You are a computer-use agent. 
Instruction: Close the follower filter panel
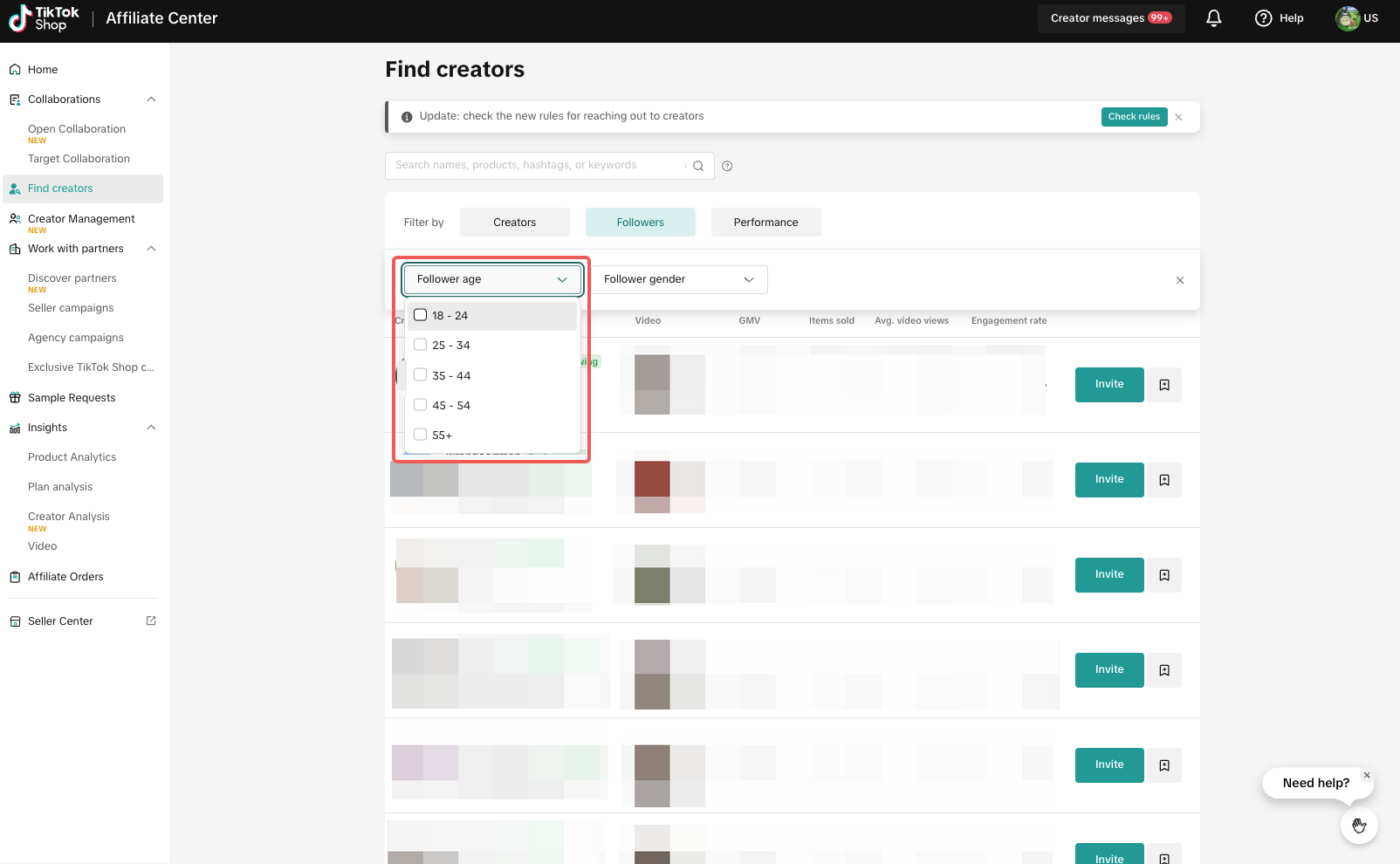pyautogui.click(x=1180, y=280)
